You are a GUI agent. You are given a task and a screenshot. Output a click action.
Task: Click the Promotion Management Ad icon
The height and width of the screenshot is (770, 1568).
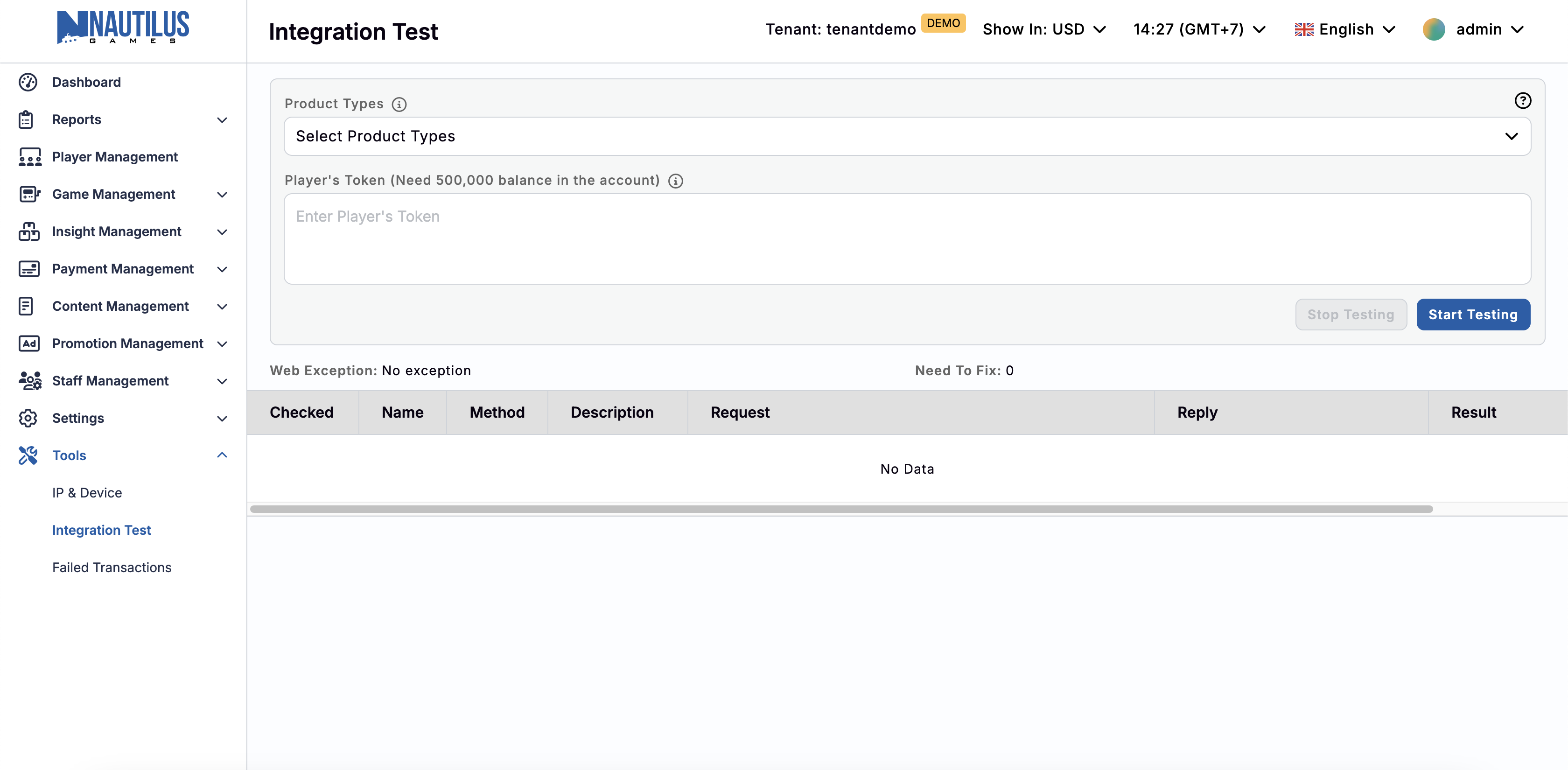(x=28, y=343)
